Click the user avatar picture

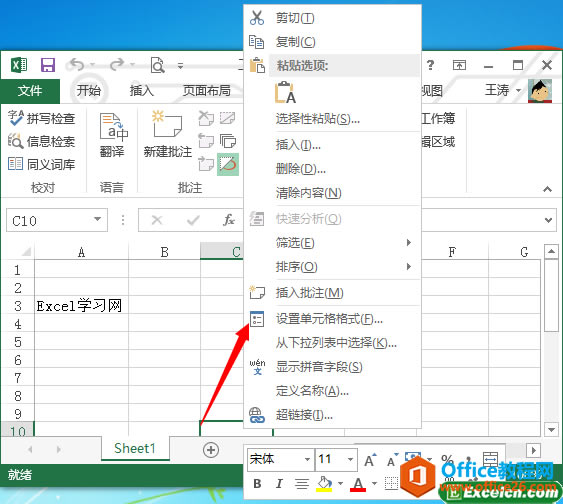(540, 90)
